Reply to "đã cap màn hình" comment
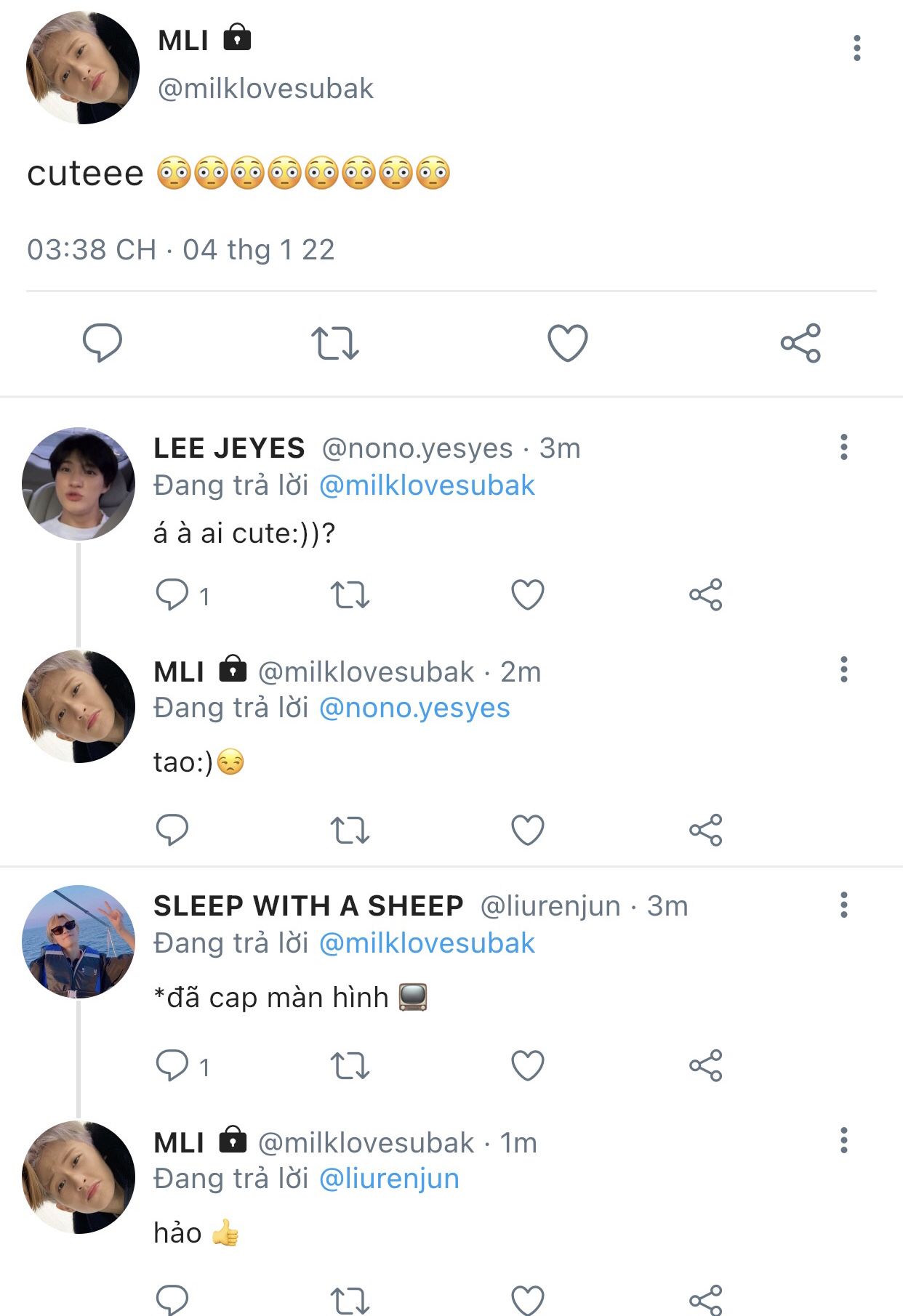 (172, 1066)
